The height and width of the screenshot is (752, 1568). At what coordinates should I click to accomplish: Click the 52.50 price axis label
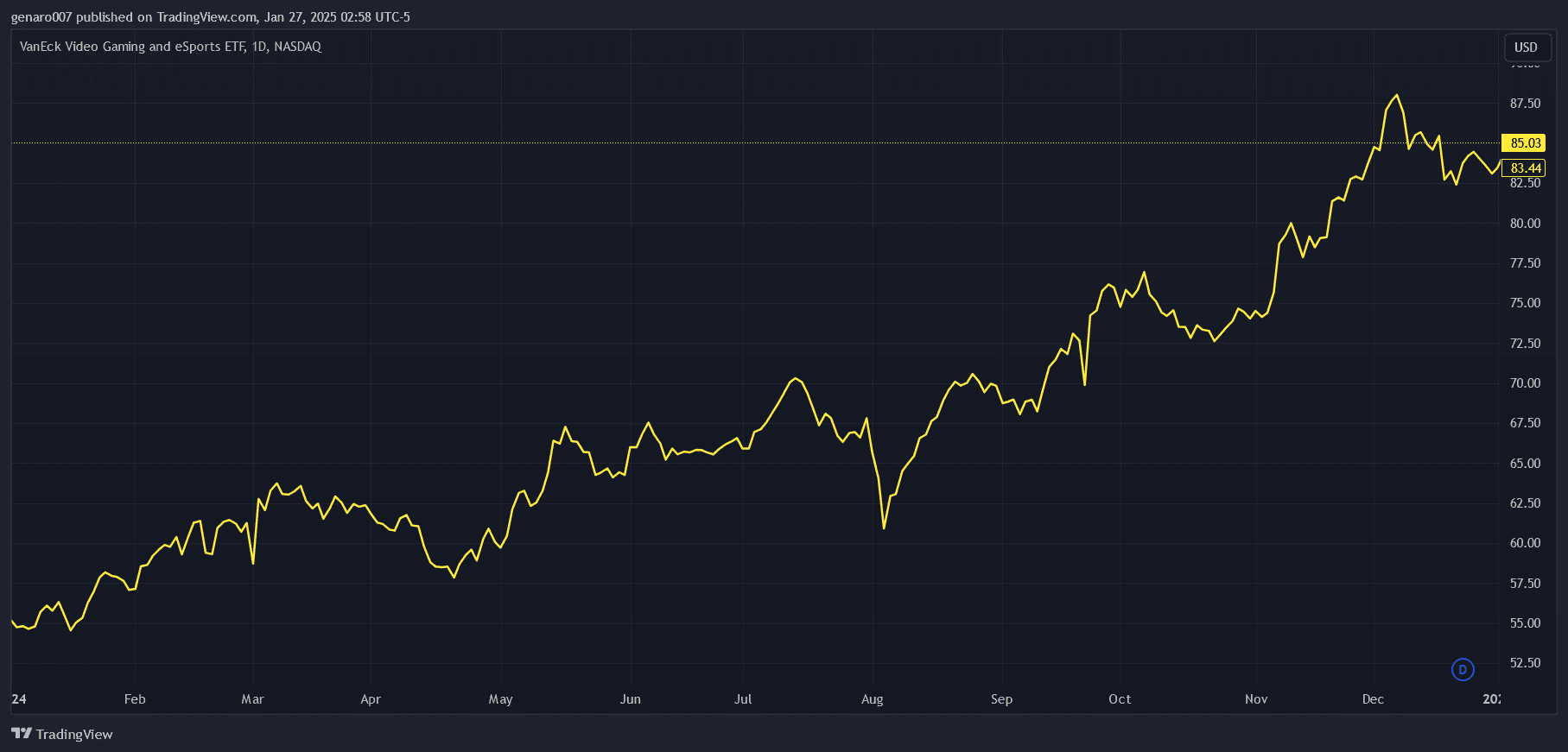pos(1525,663)
